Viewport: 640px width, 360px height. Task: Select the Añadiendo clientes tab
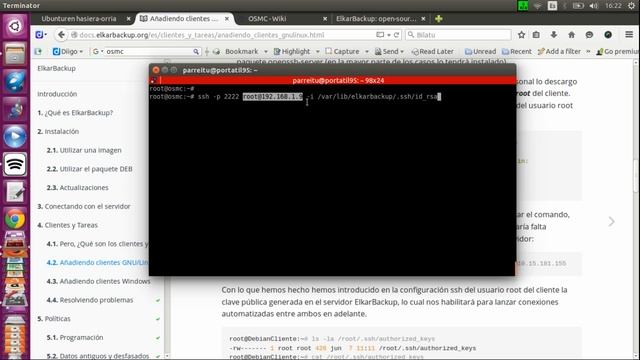[184, 19]
